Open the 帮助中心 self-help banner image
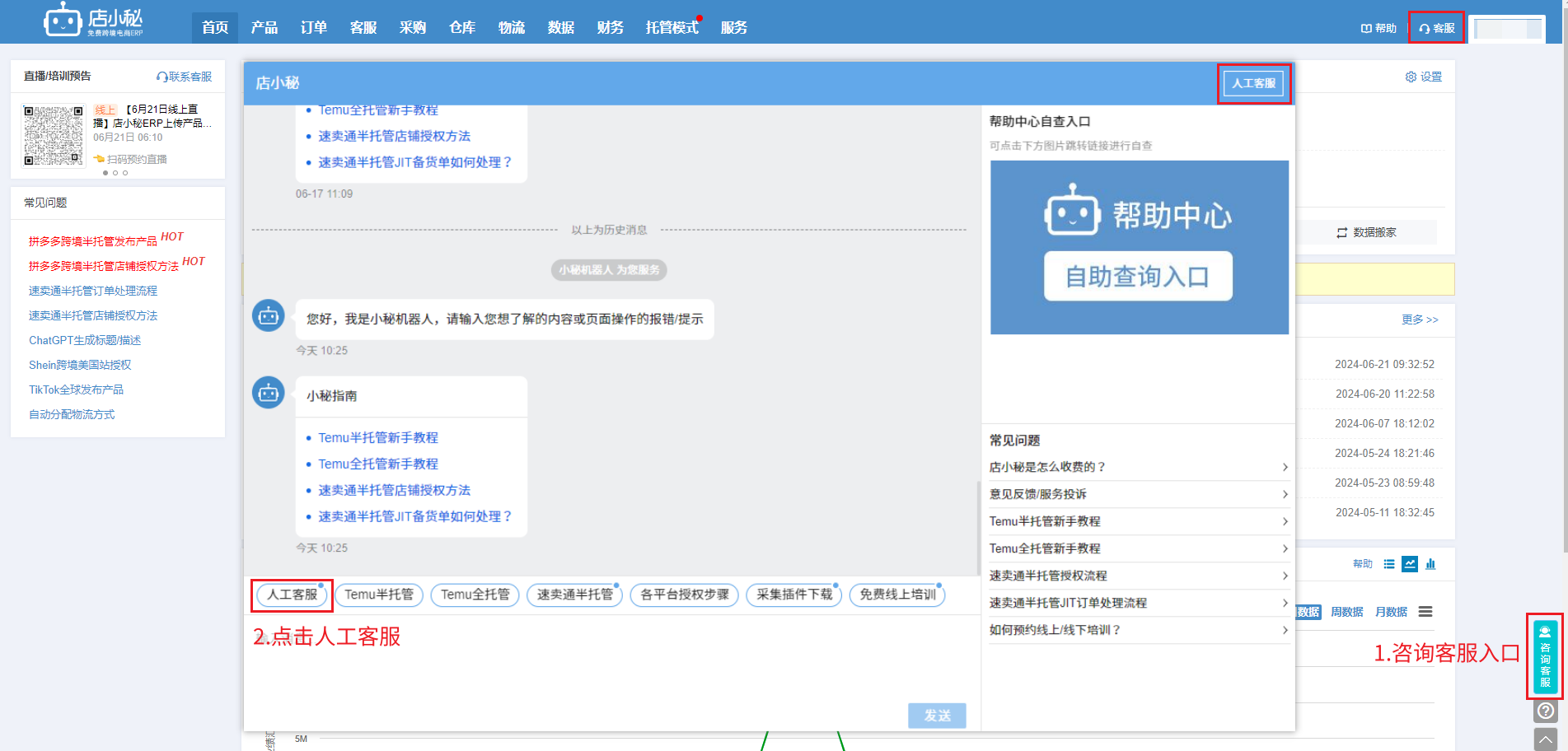 pyautogui.click(x=1139, y=247)
